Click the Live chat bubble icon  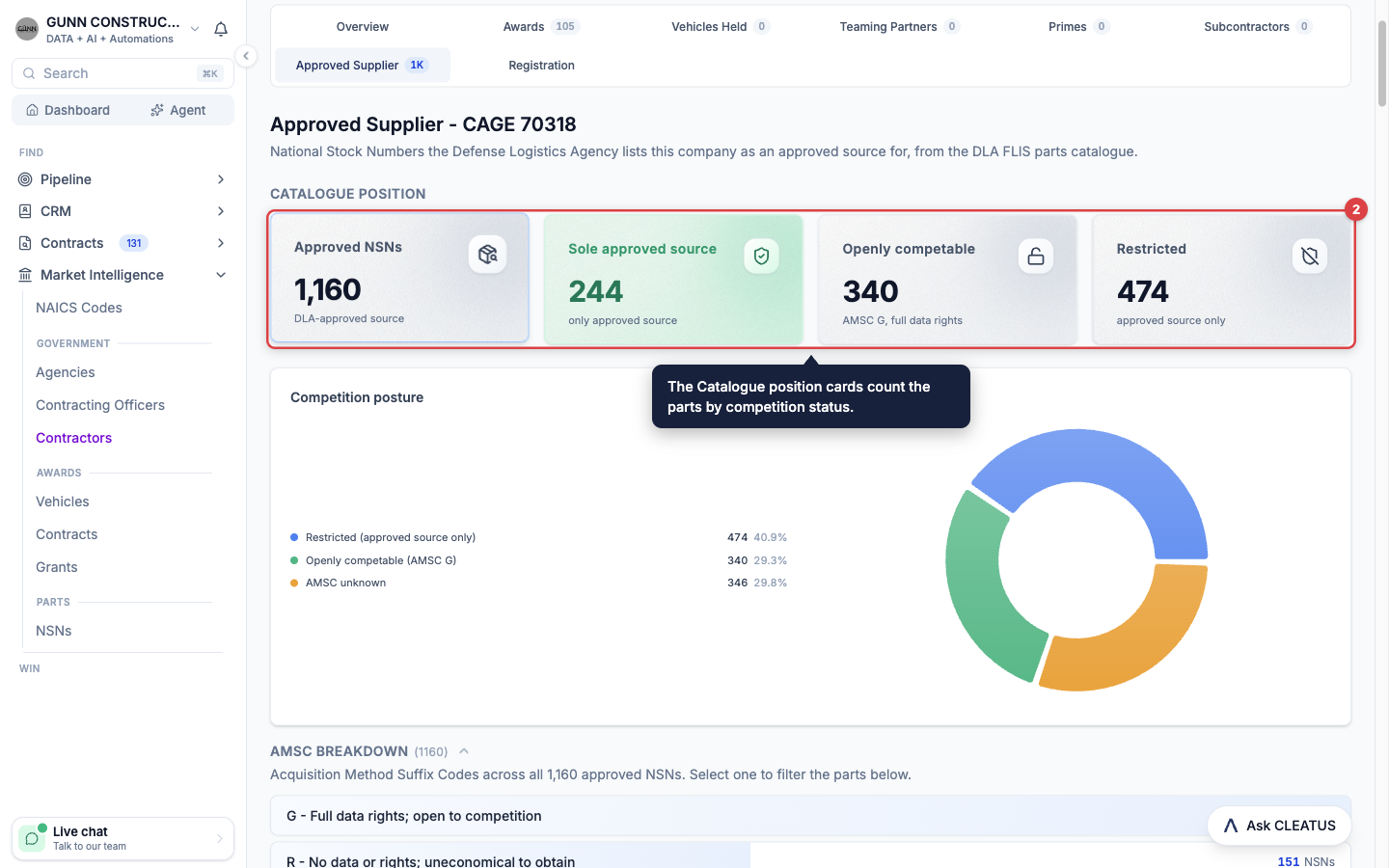32,838
